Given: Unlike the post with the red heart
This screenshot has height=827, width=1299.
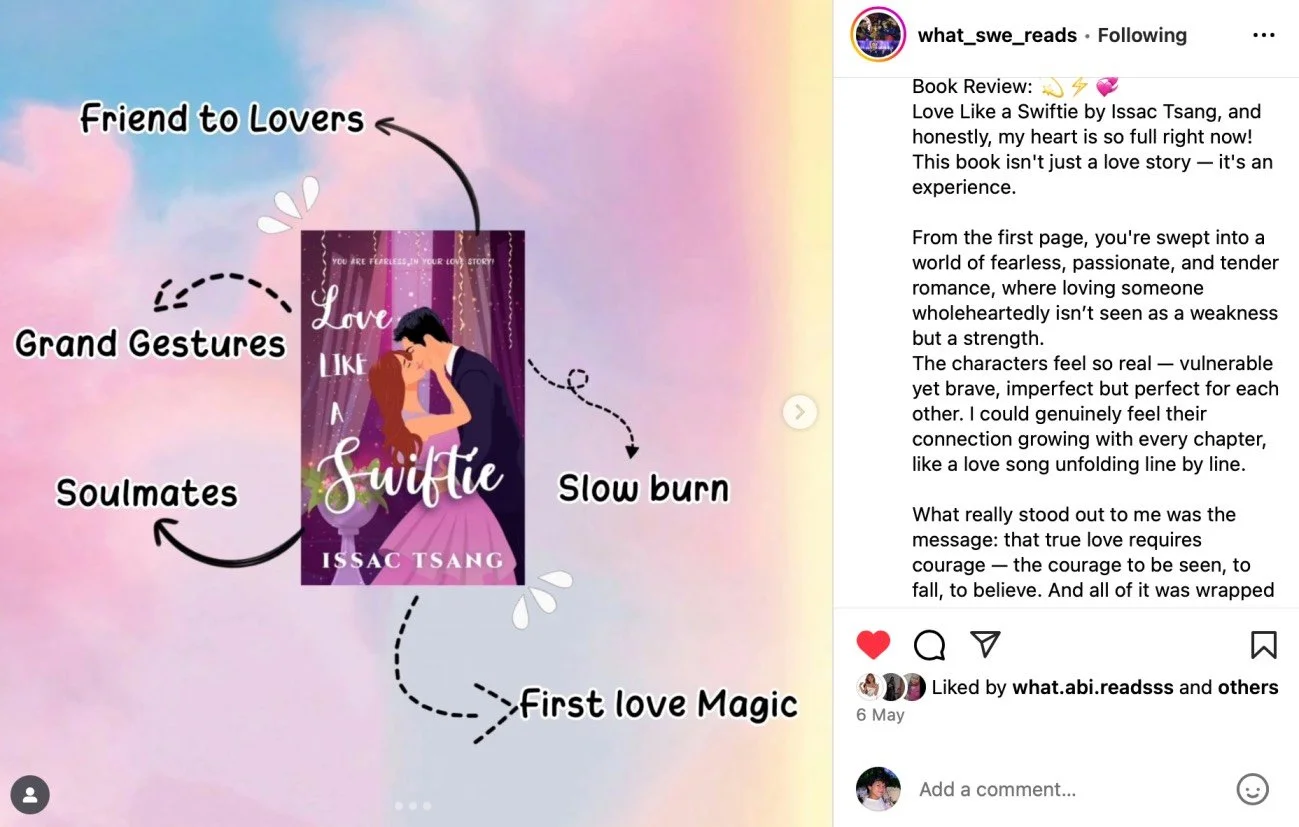Looking at the screenshot, I should coord(873,645).
